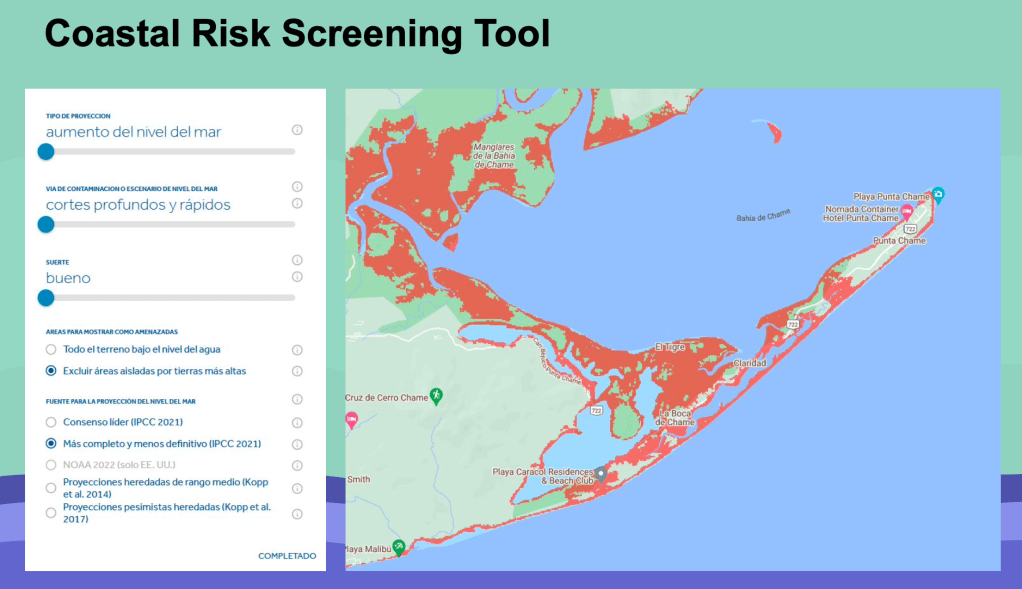Click Nomada Container Hotel pink pin

pos(907,212)
